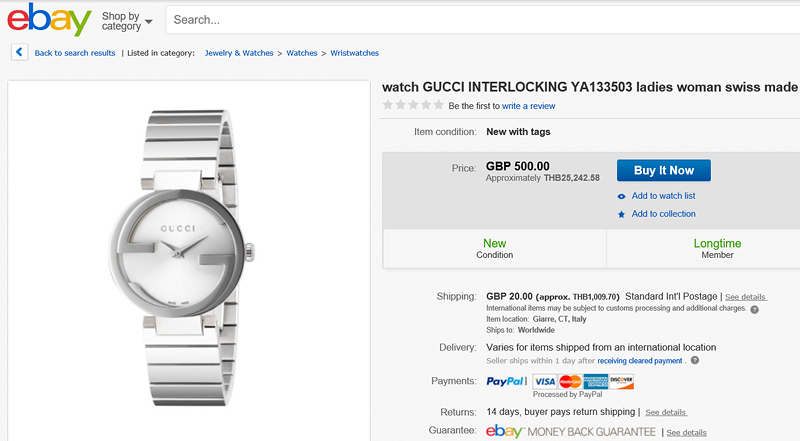Viewport: 800px width, 441px height.
Task: Click the star rating icons
Action: (x=413, y=105)
